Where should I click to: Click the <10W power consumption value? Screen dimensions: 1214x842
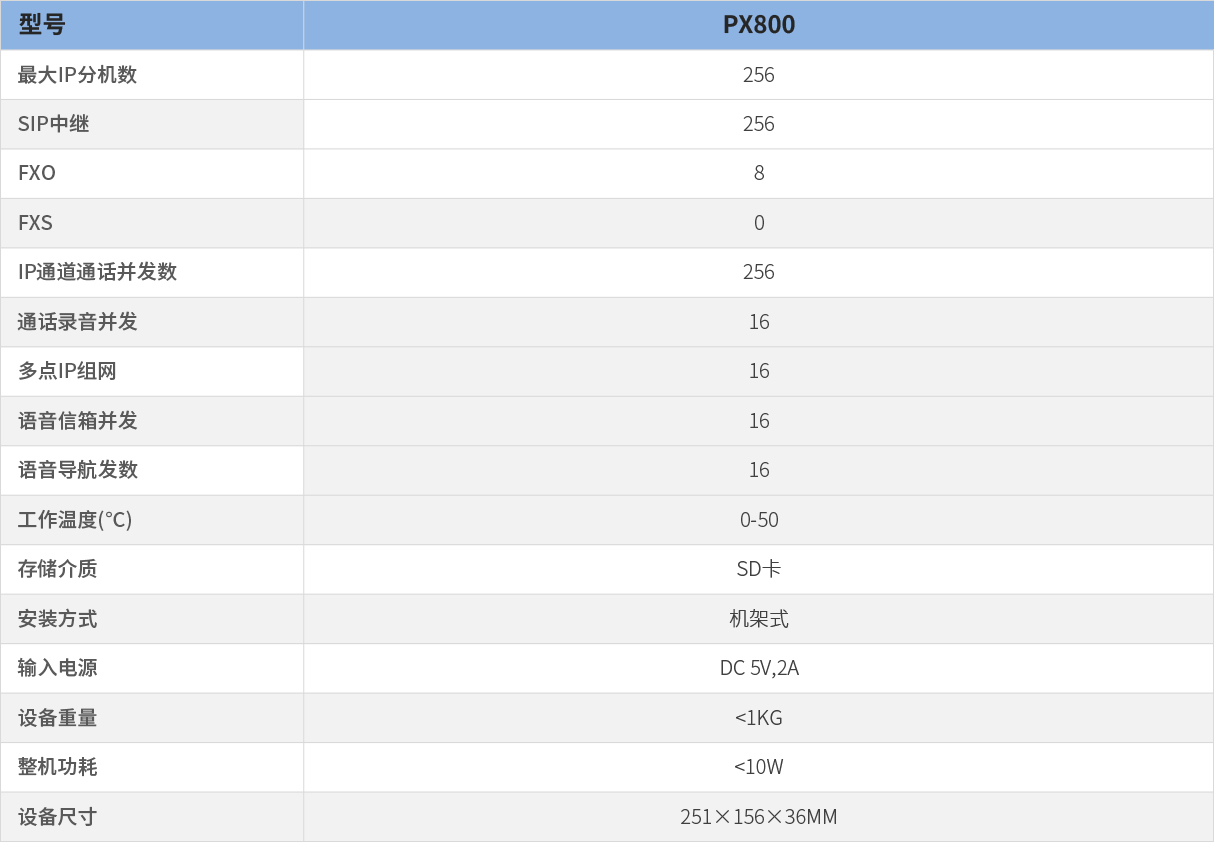[759, 767]
